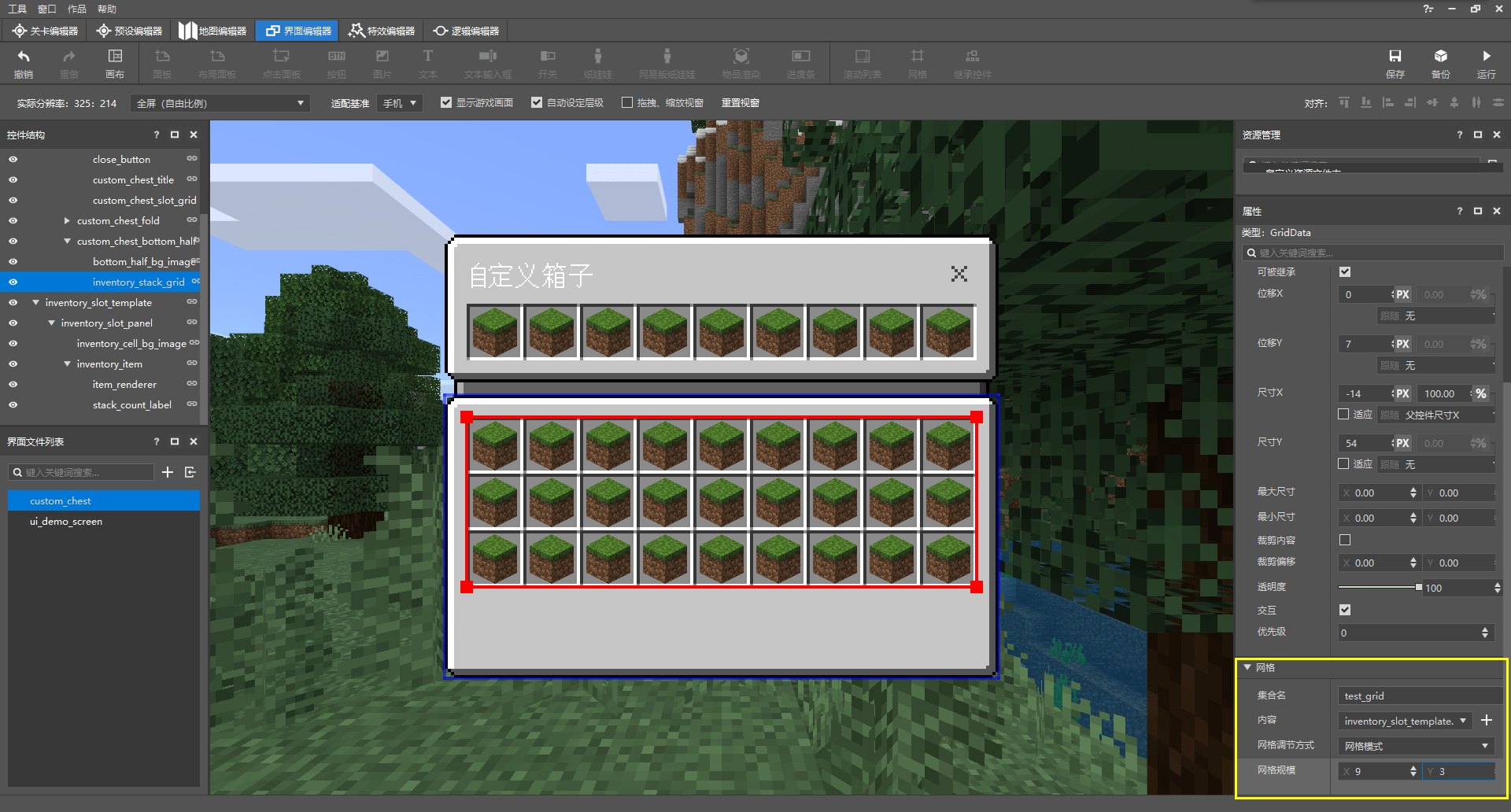Open the 工具 menu
1511x812 pixels.
coord(17,9)
